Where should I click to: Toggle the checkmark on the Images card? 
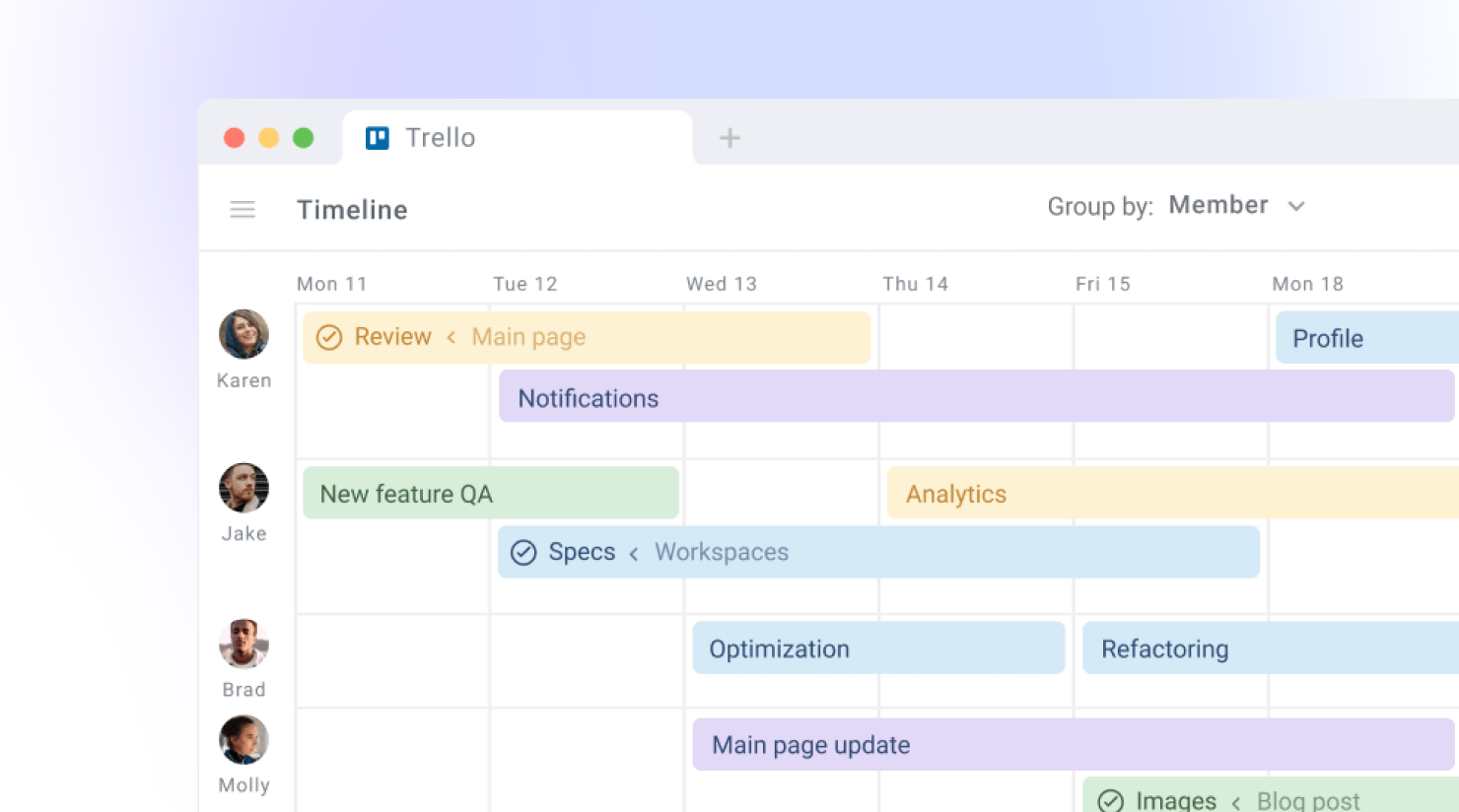pos(1111,801)
